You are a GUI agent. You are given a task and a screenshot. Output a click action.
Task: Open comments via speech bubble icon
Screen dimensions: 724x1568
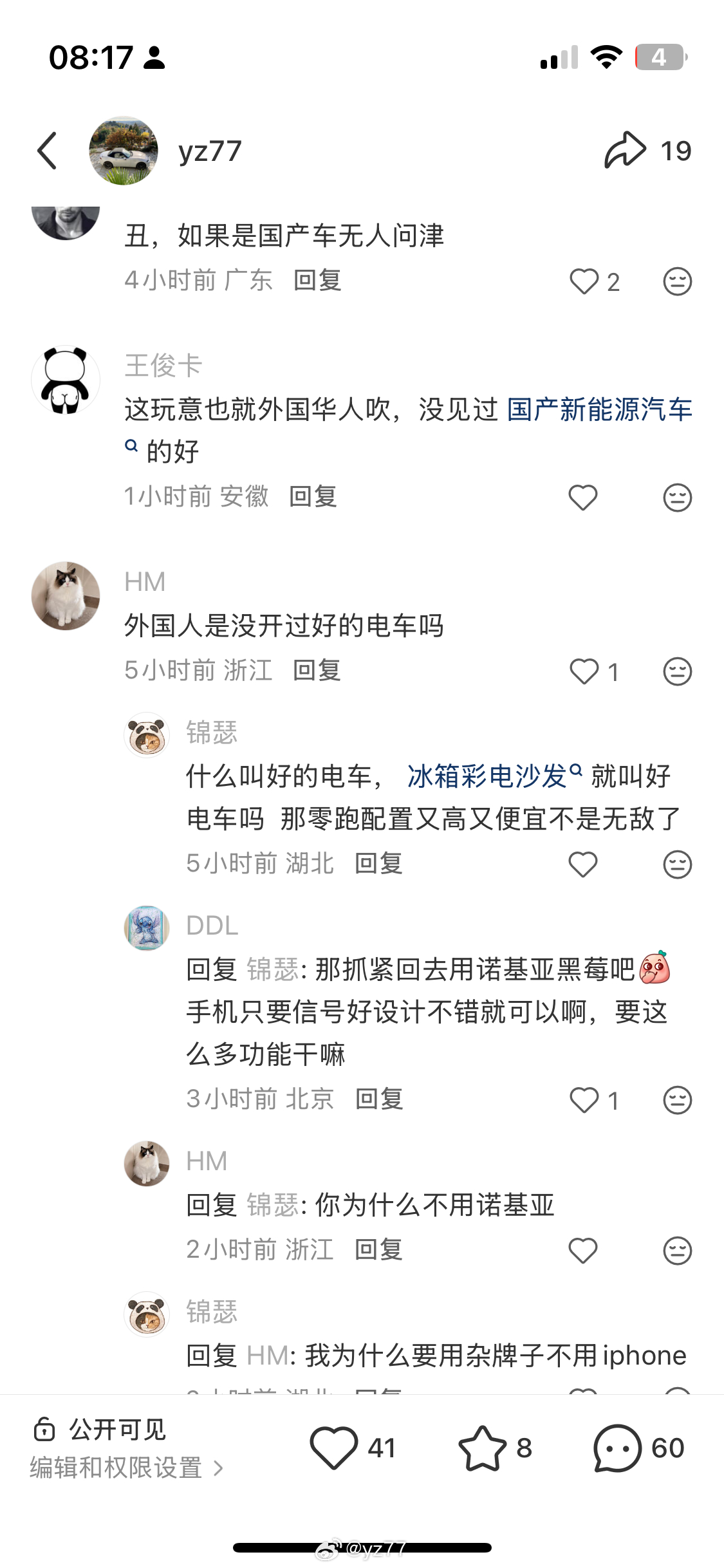[x=617, y=1448]
